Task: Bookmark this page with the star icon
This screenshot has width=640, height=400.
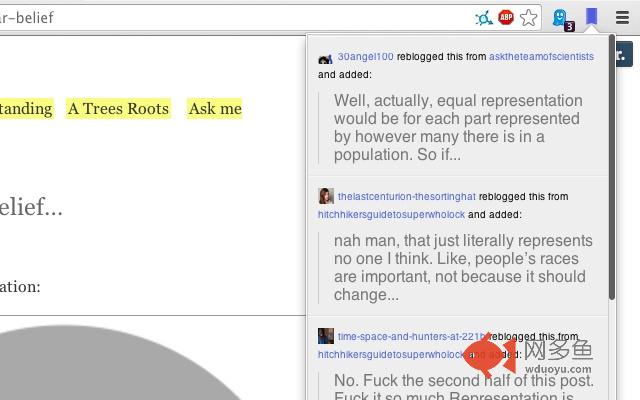Action: point(529,18)
